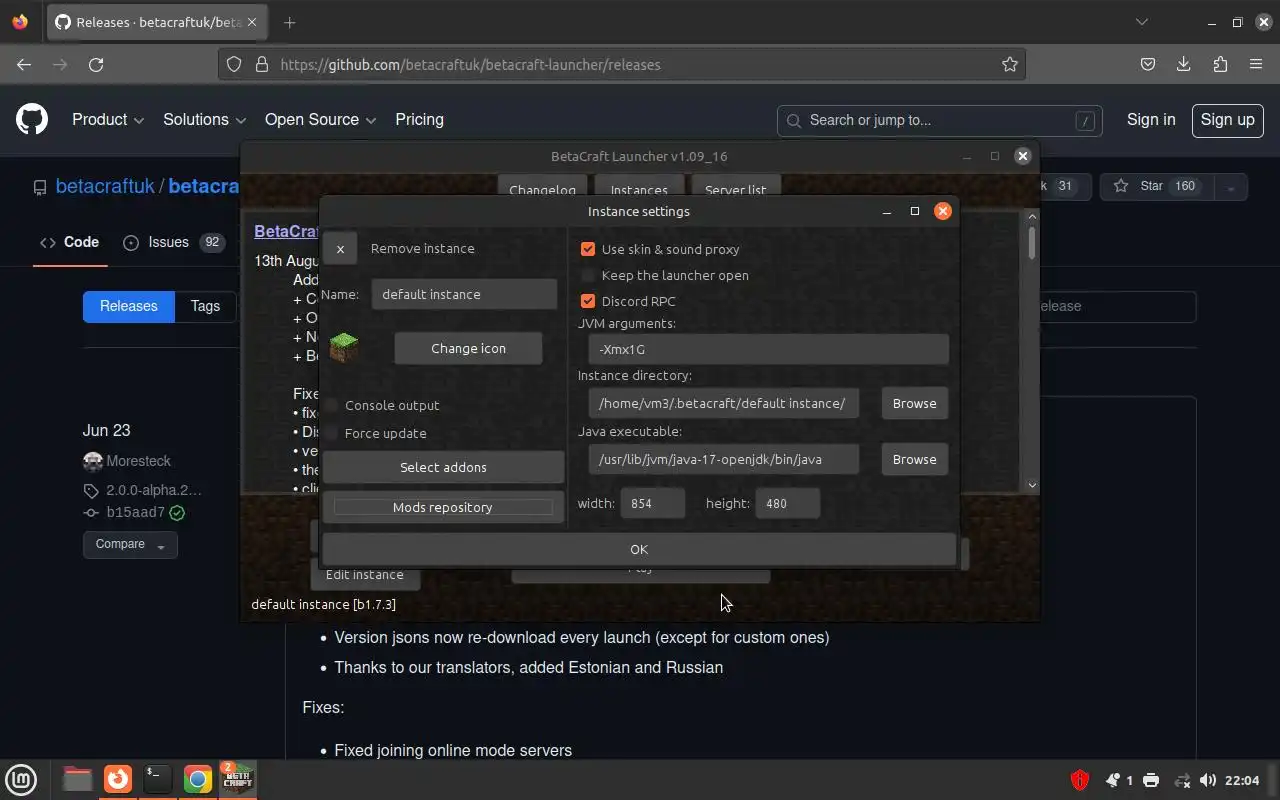
Task: Edit the instance Name field
Action: [x=464, y=294]
